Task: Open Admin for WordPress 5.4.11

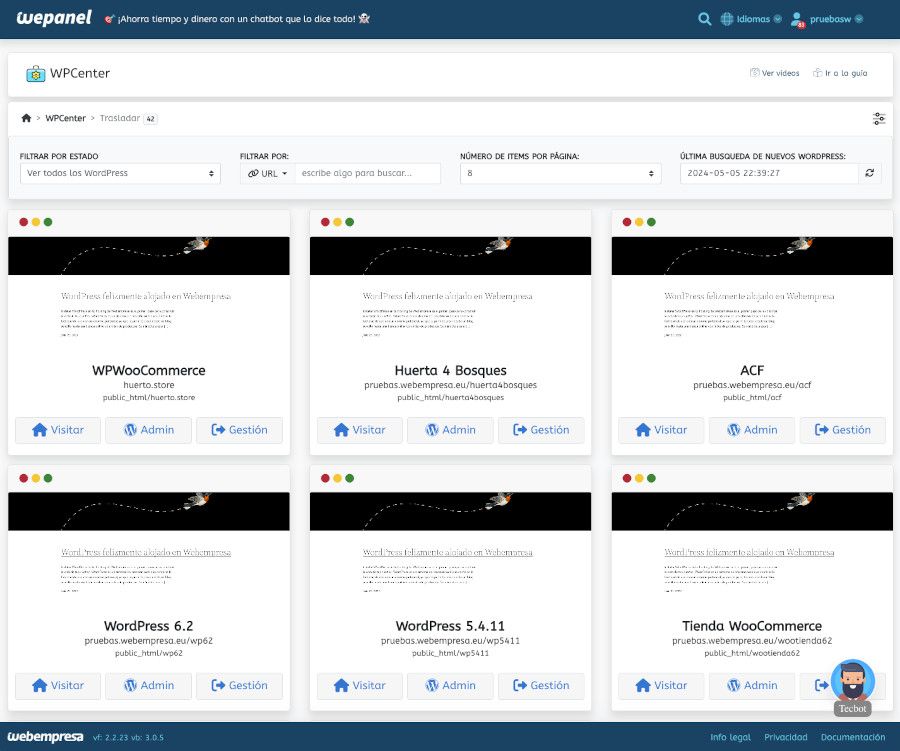Action: (451, 686)
